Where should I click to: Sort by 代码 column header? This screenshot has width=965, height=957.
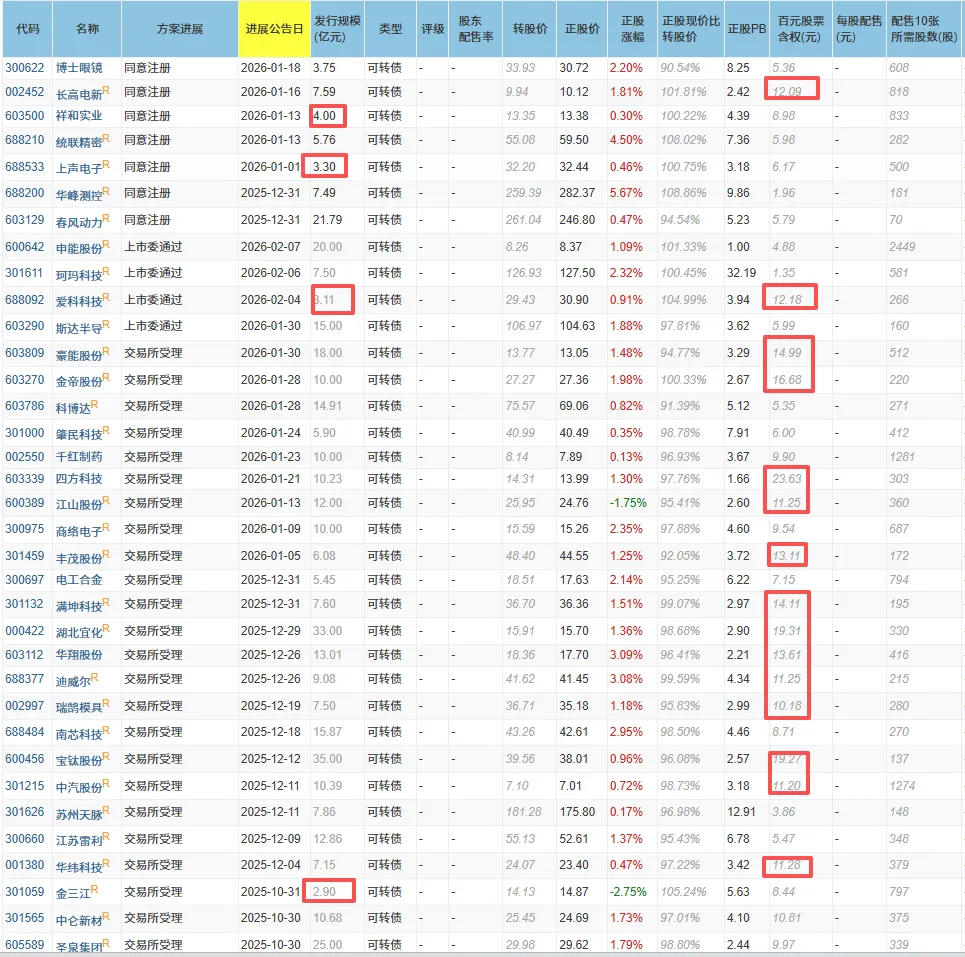[x=28, y=29]
